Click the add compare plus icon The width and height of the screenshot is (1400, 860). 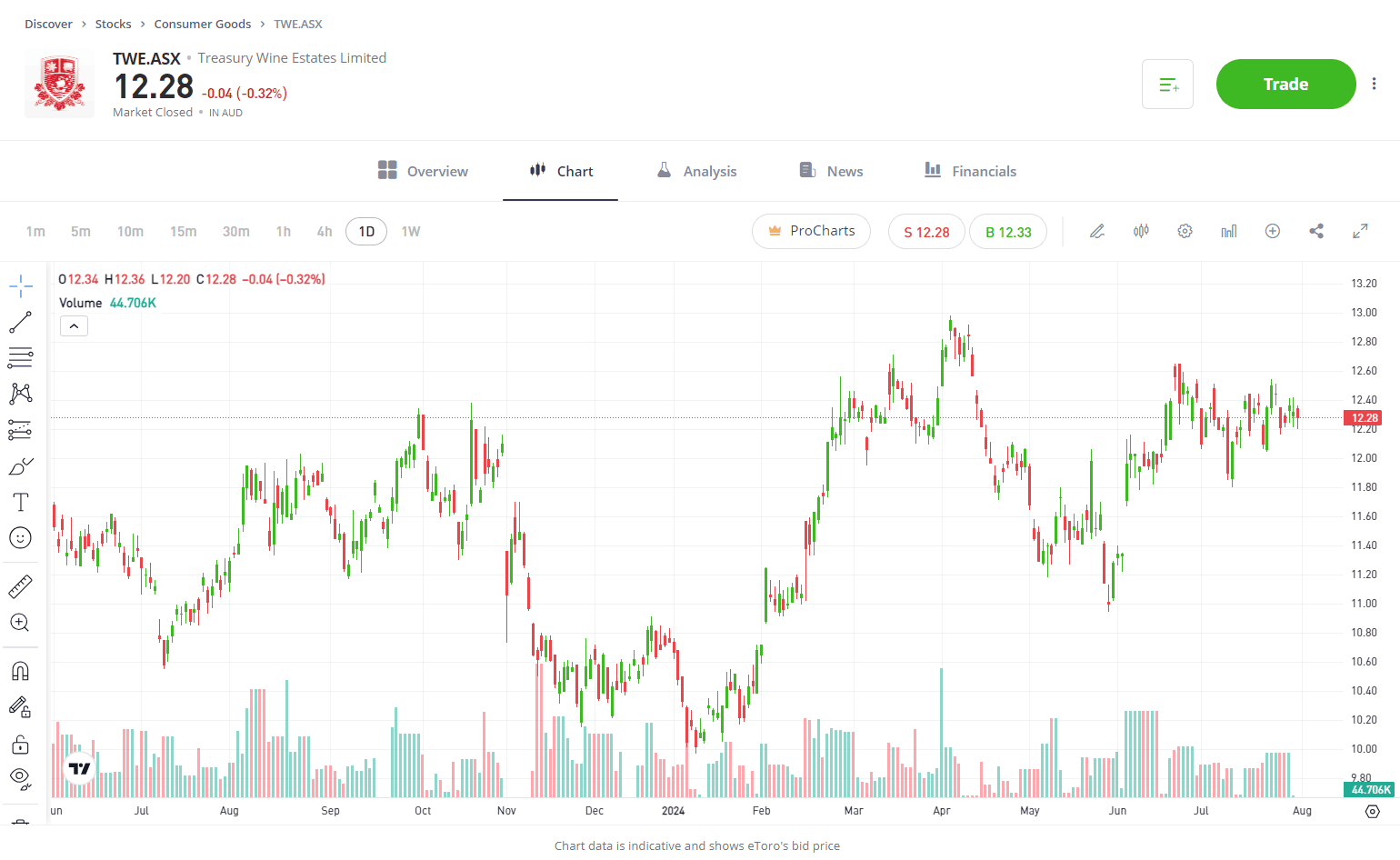[1273, 231]
